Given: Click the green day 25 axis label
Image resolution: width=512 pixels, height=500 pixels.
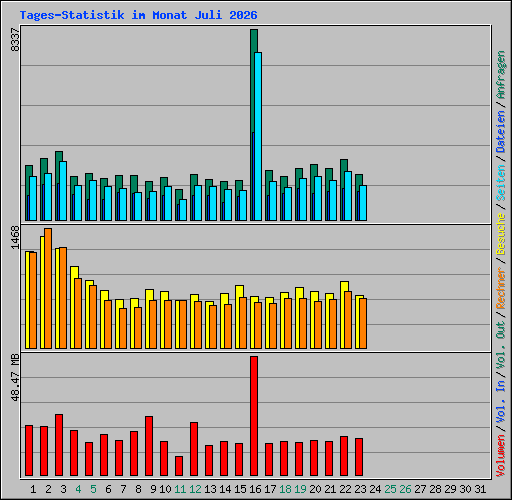Looking at the screenshot, I should [390, 489].
